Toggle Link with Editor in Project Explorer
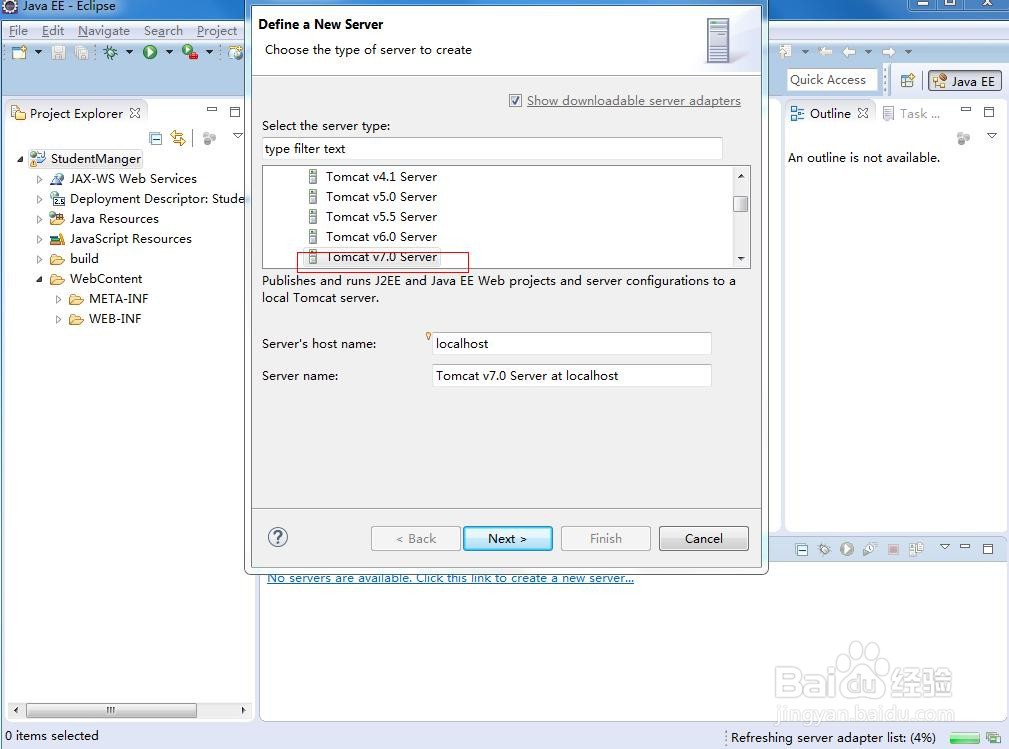This screenshot has height=749, width=1009. (178, 138)
